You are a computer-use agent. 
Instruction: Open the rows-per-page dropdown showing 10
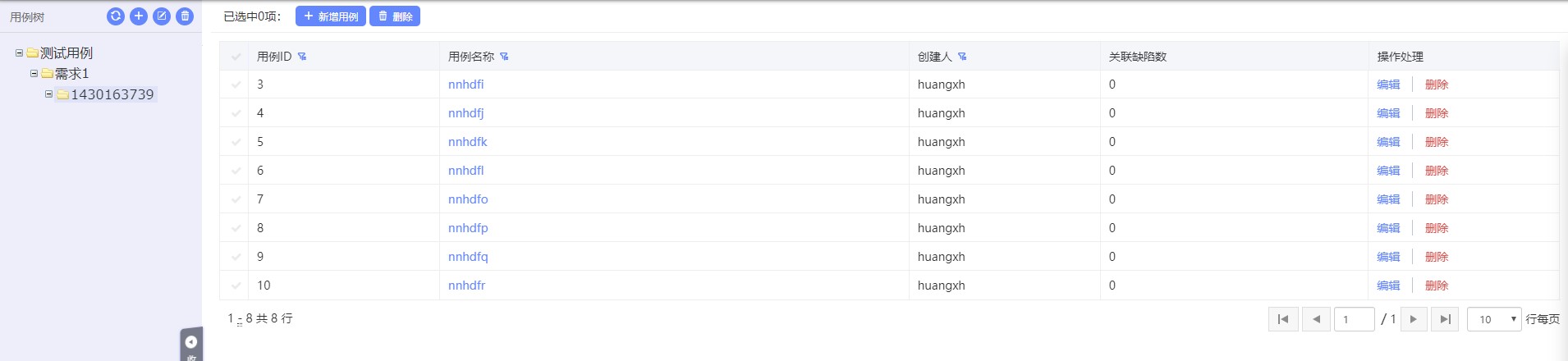tap(1494, 319)
